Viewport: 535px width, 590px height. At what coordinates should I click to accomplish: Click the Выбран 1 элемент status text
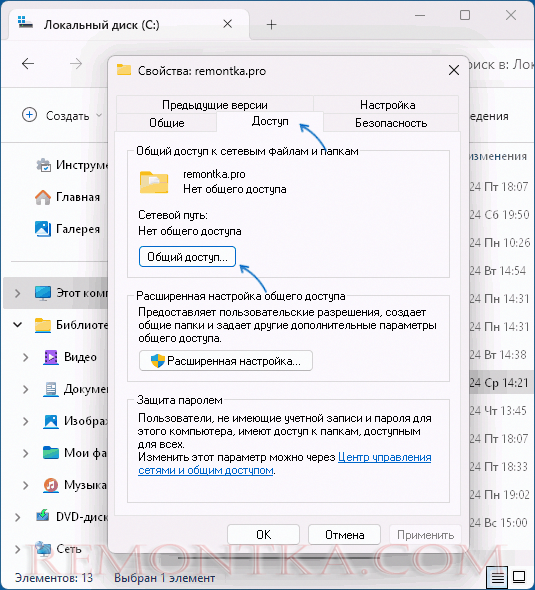point(164,578)
